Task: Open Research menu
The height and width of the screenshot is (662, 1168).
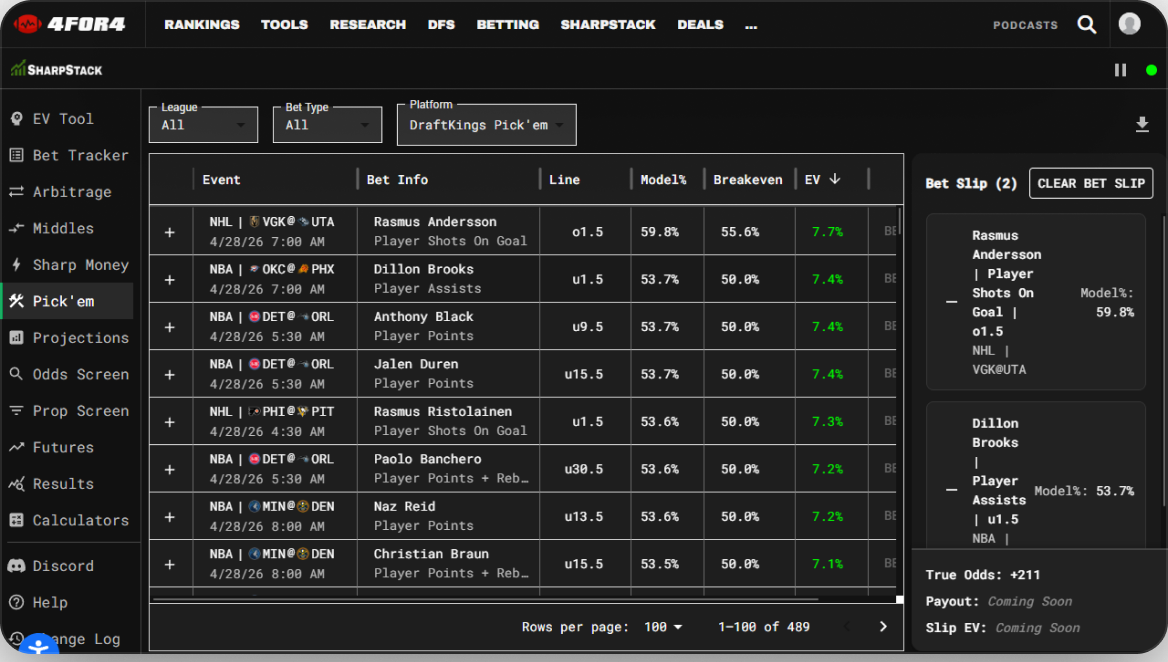Action: (x=368, y=25)
